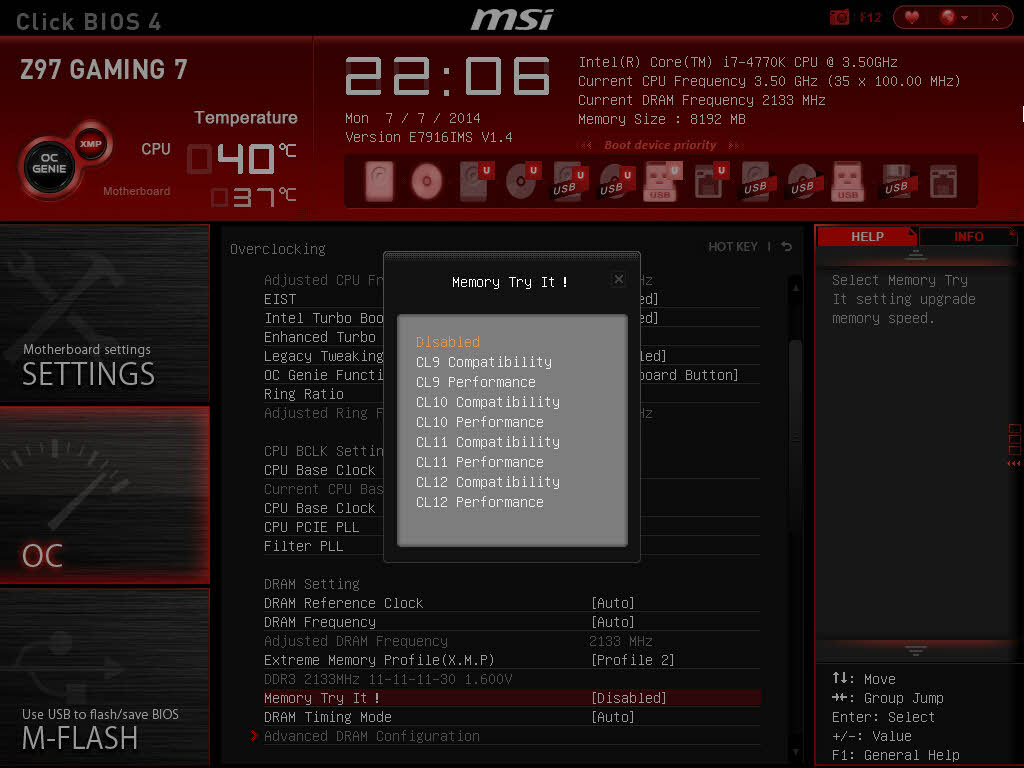
Task: Open the language globe dropdown
Action: pyautogui.click(x=953, y=17)
